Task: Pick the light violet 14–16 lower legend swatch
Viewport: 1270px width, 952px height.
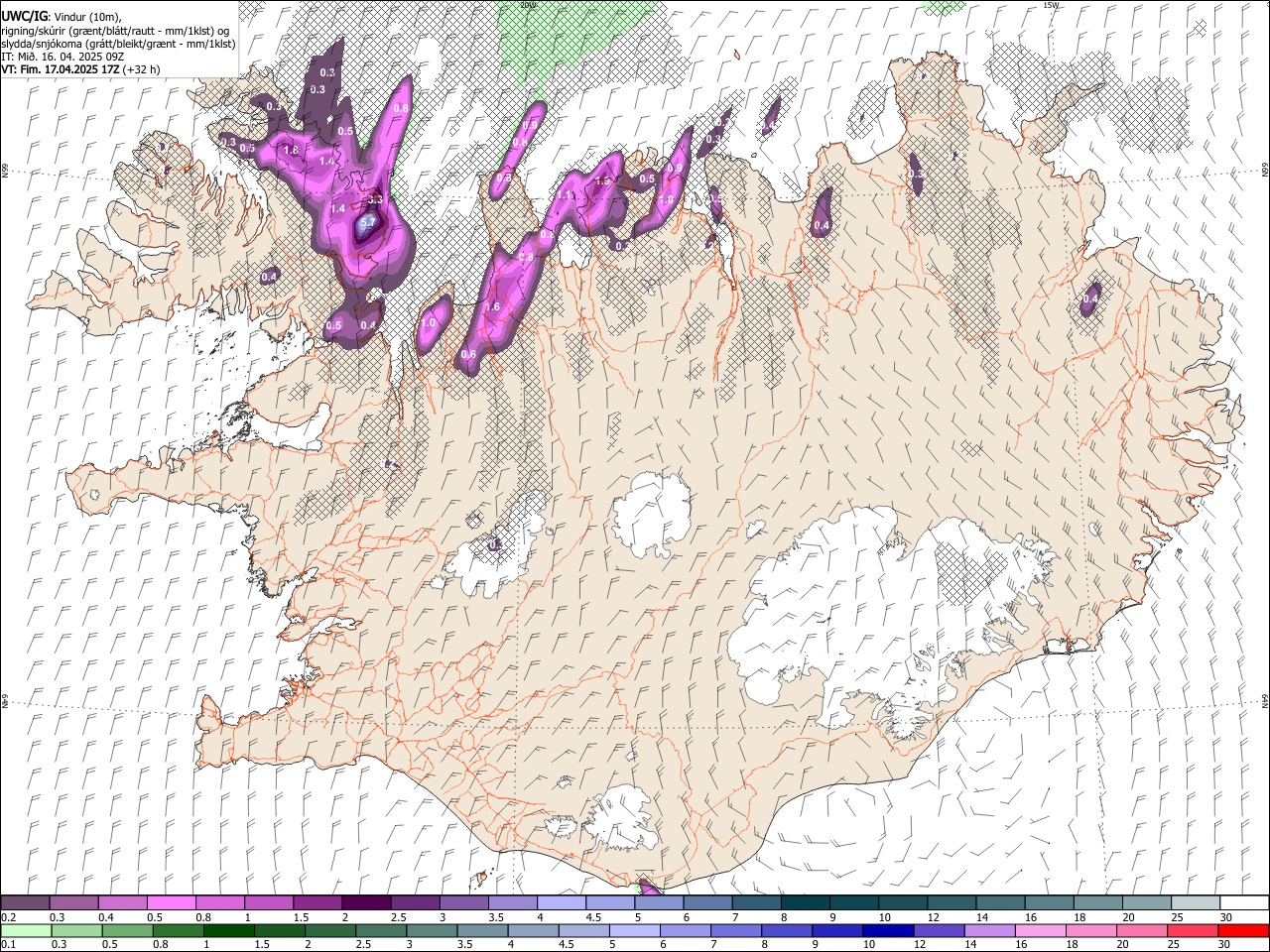Action: (x=988, y=930)
